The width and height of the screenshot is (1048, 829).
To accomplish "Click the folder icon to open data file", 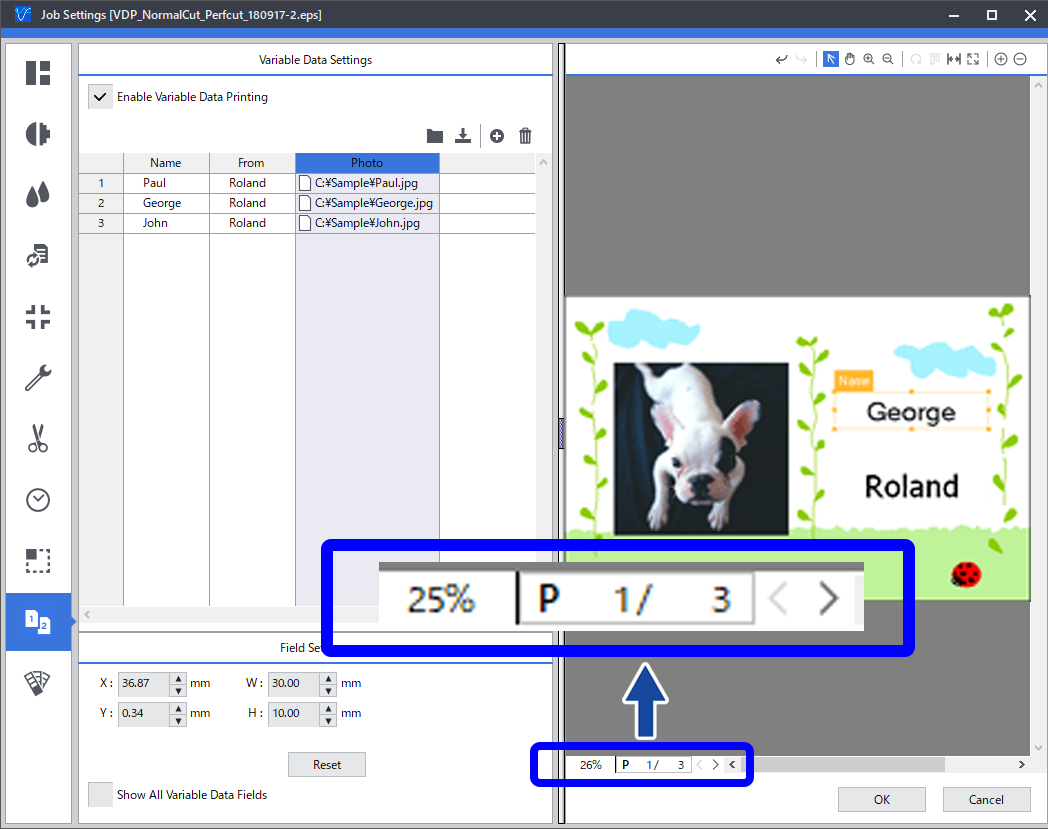I will tap(435, 136).
